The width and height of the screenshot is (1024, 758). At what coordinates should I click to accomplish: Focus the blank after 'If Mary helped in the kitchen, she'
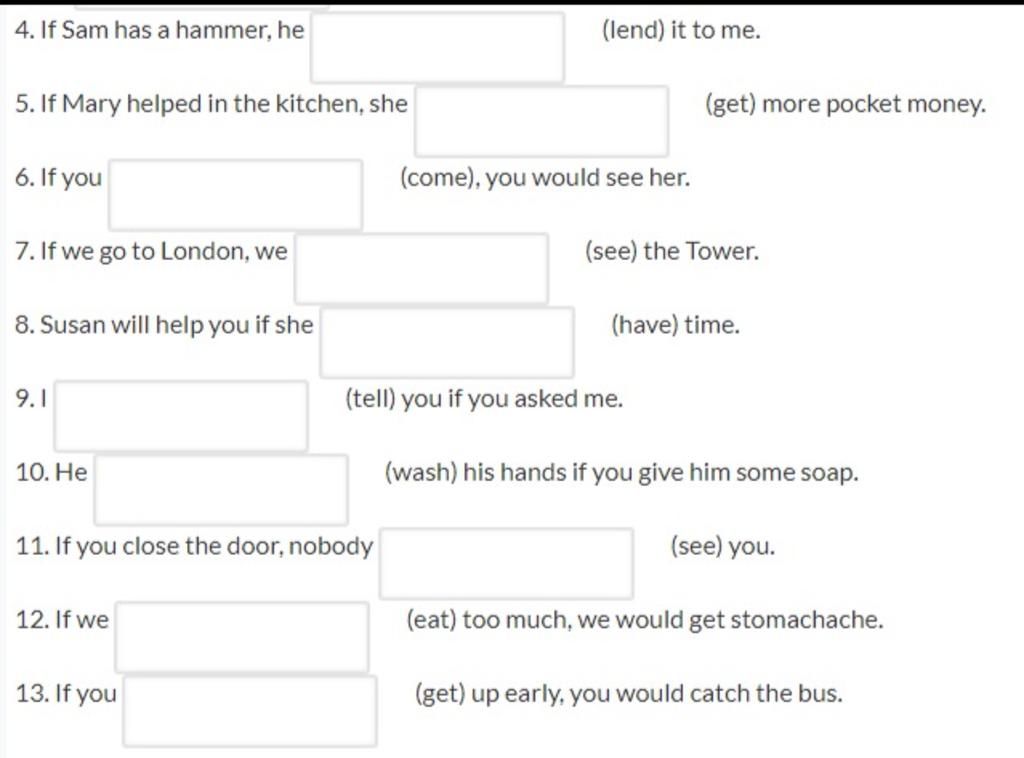click(x=541, y=121)
